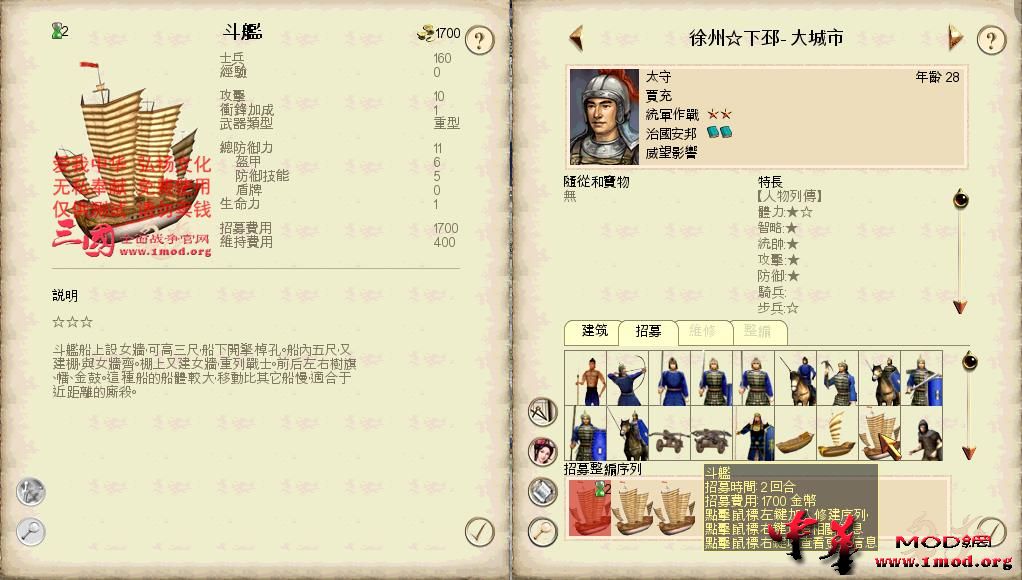This screenshot has height=580, width=1022.
Task: Select the shirtless peasant spearman unit
Action: pos(585,378)
